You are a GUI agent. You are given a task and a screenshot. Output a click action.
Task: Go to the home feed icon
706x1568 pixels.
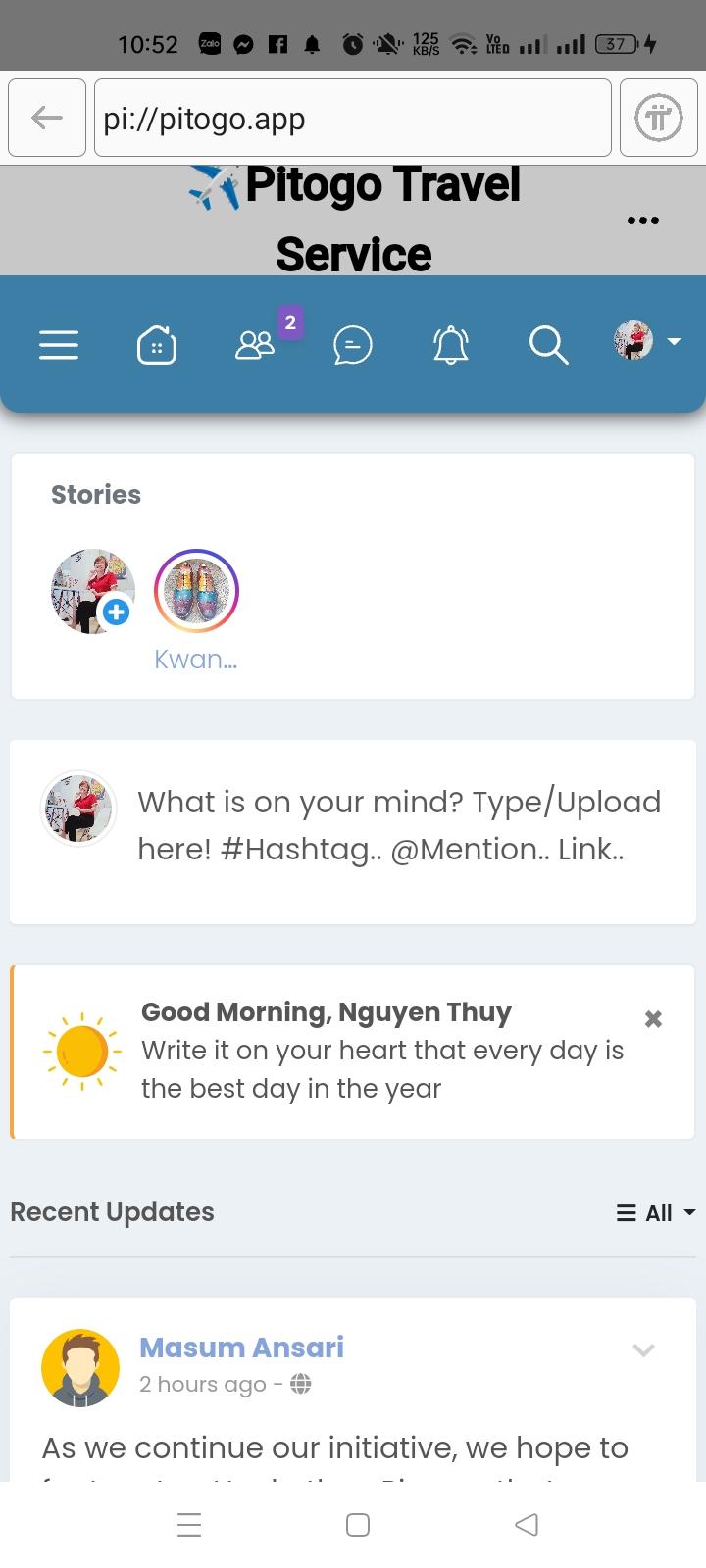(157, 345)
